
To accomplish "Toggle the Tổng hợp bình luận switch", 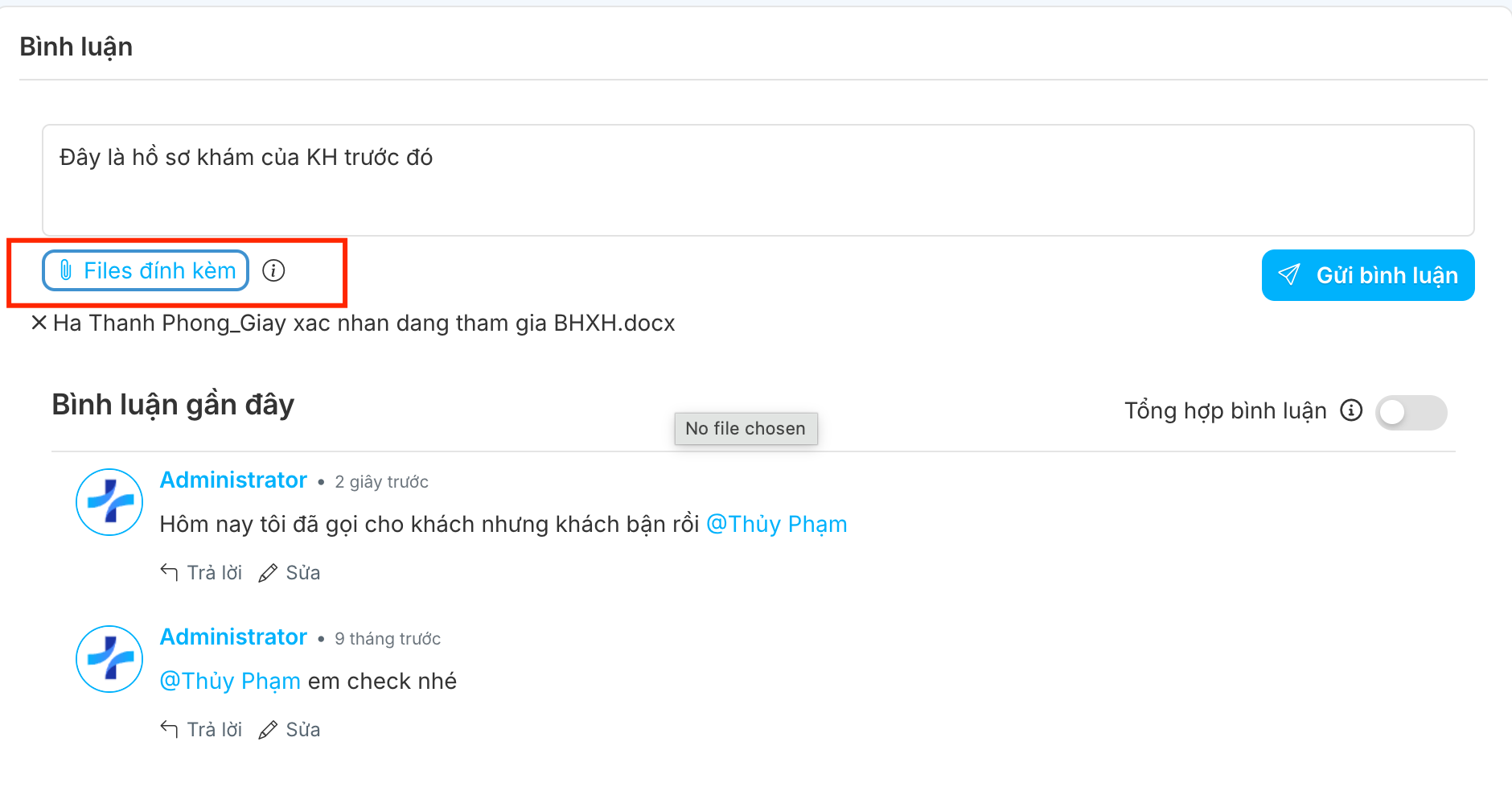I will 1411,412.
